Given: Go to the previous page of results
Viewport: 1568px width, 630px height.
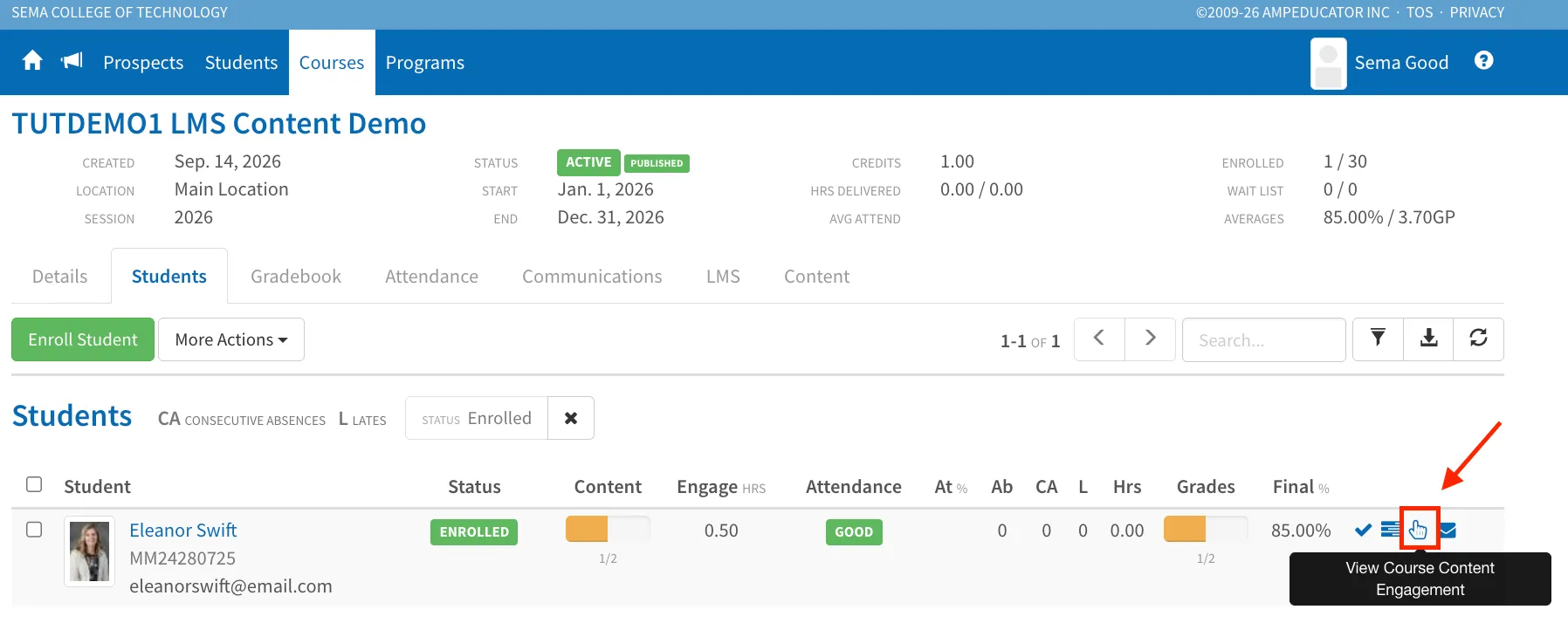Looking at the screenshot, I should coord(1099,339).
